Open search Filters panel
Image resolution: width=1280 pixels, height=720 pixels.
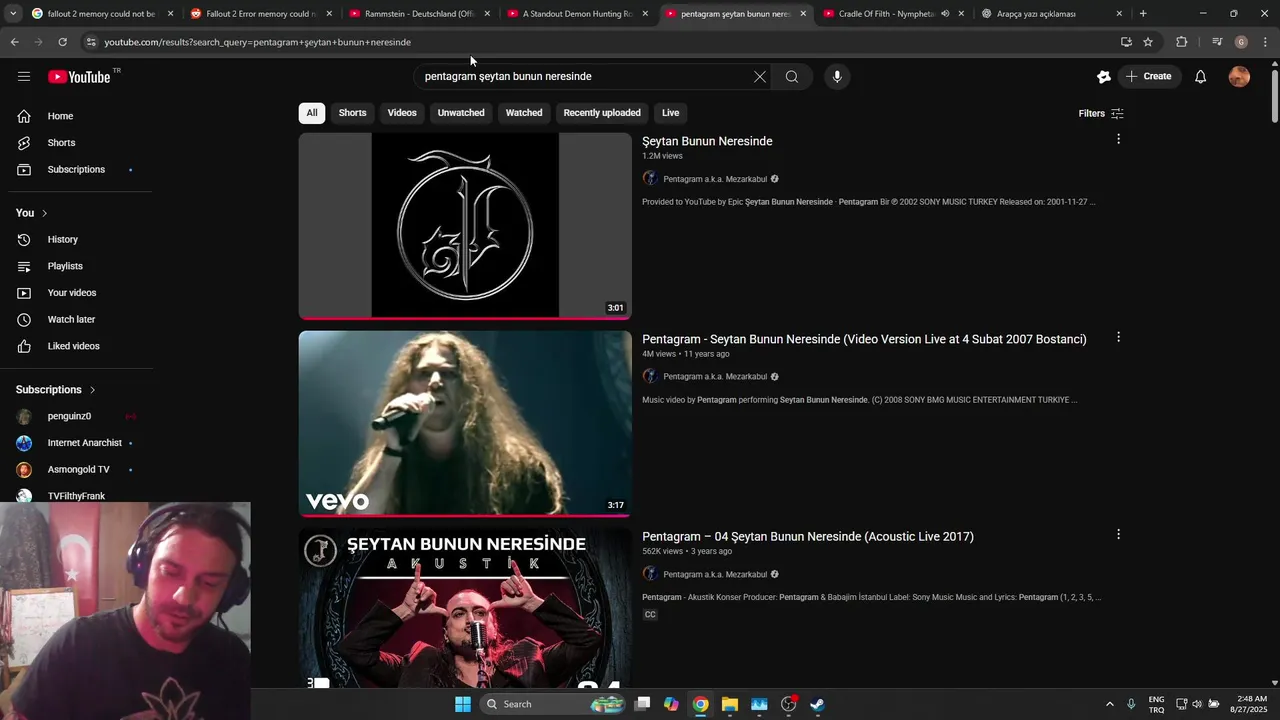[x=1101, y=113]
